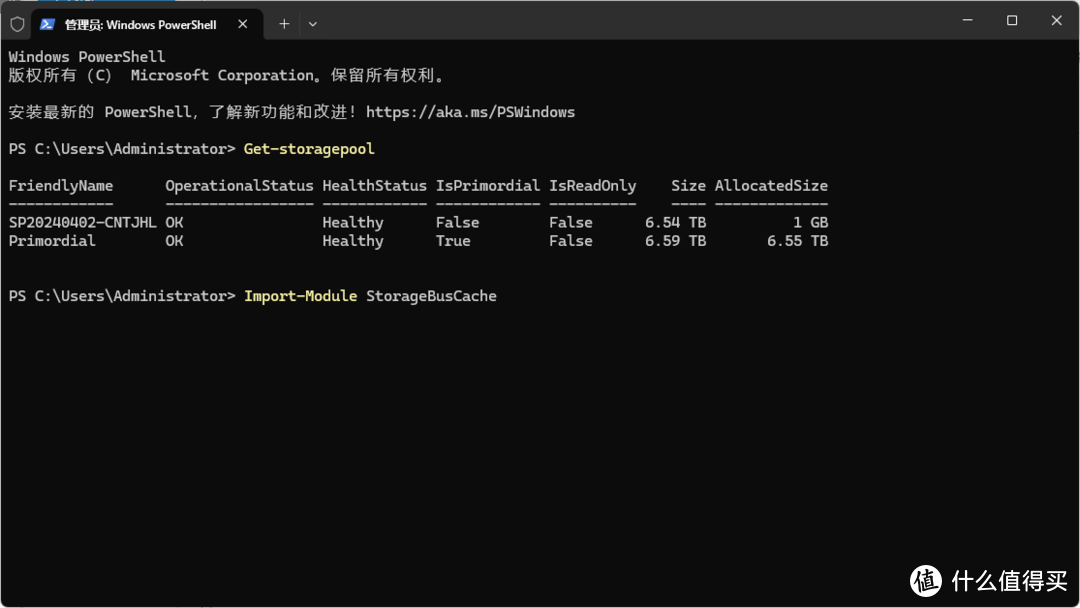Click the 6.55 TB allocated size value
This screenshot has width=1080, height=608.
click(798, 241)
